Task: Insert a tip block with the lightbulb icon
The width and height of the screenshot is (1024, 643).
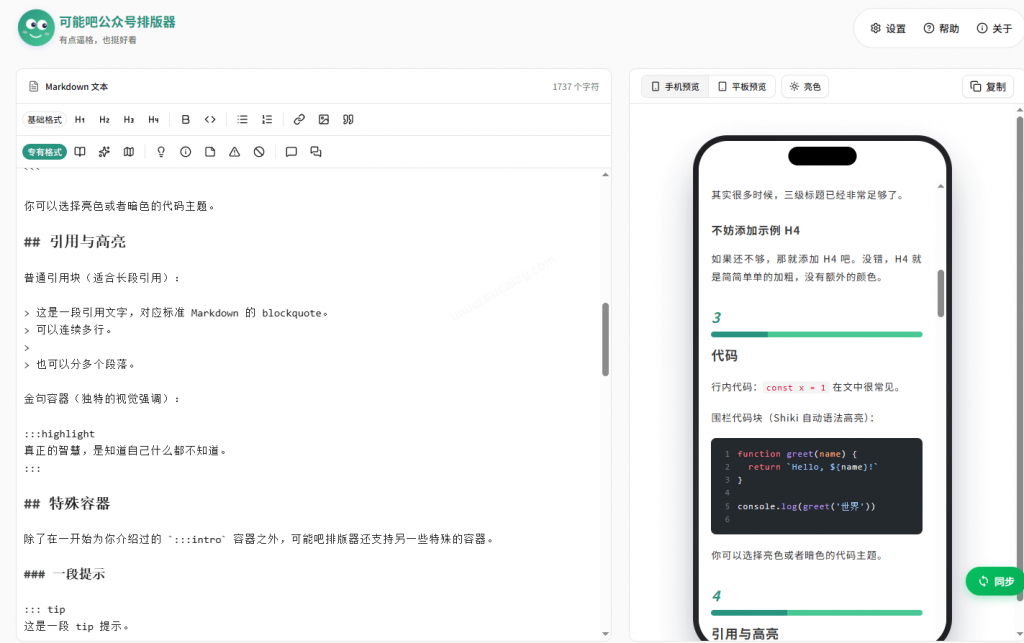Action: point(161,152)
